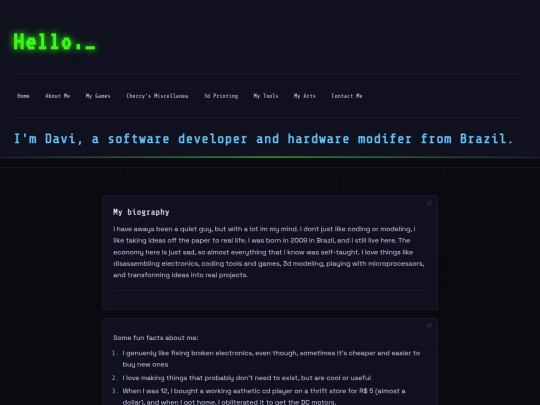The width and height of the screenshot is (540, 405).
Task: Click the Contact Me link
Action: point(346,96)
